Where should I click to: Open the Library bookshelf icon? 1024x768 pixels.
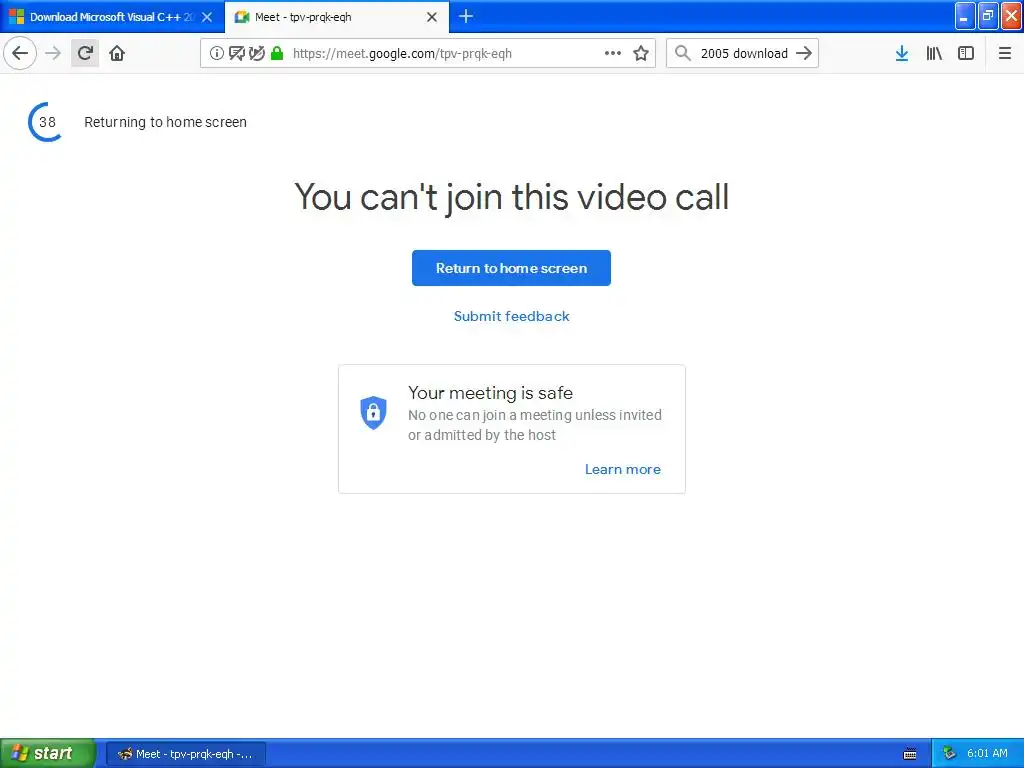pos(934,53)
